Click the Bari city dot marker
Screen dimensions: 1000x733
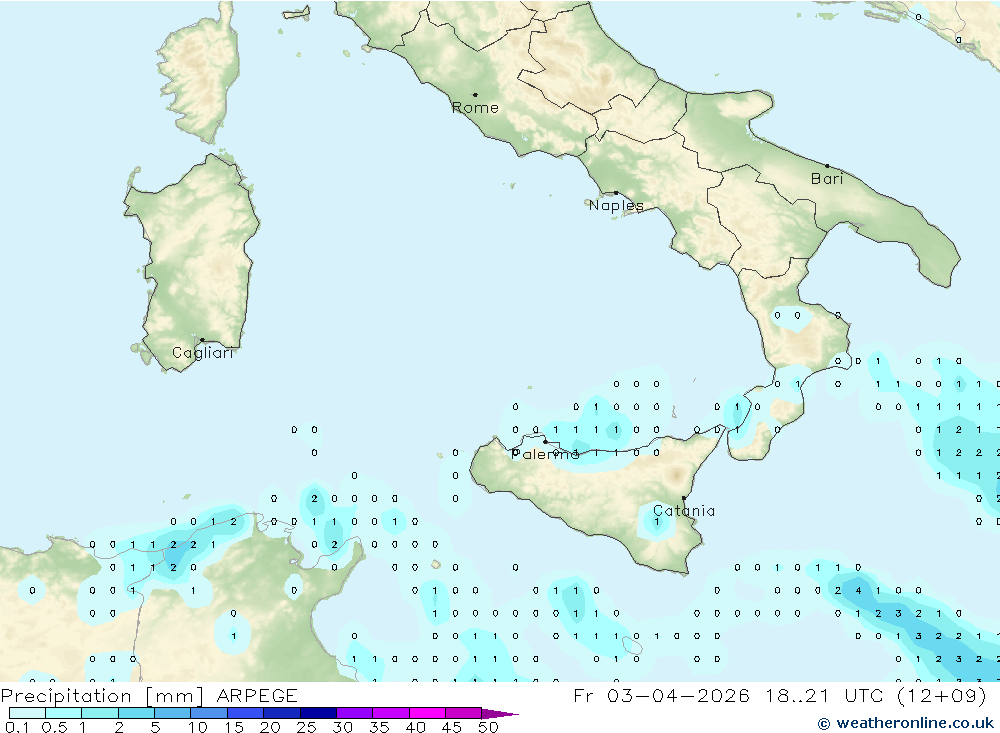tap(827, 166)
